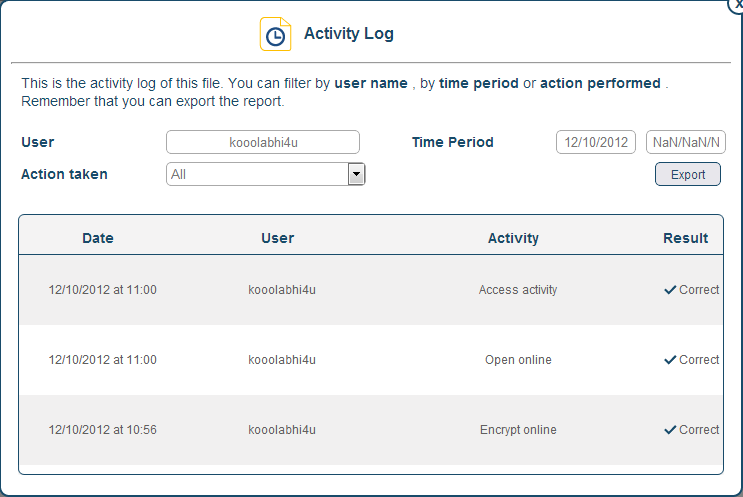
Task: Click the Activity column header
Action: pos(513,238)
